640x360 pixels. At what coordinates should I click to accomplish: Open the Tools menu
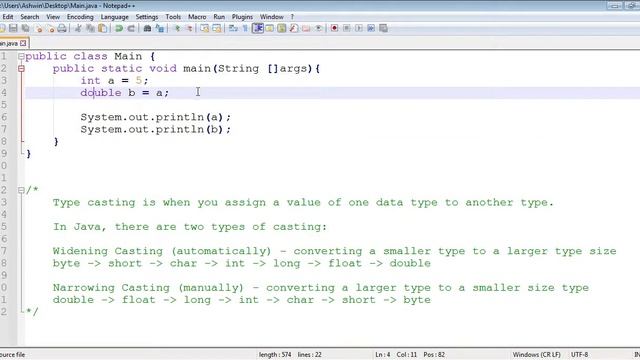[x=173, y=17]
